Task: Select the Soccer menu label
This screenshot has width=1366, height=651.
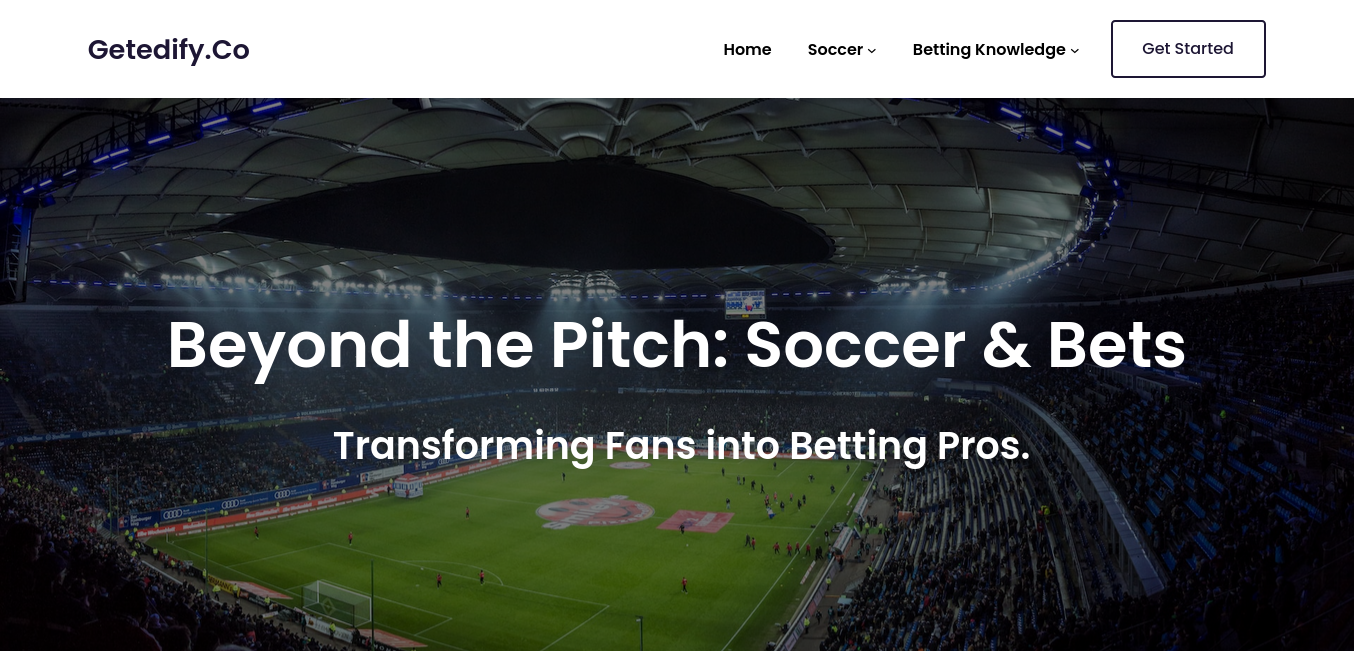Action: pos(835,49)
